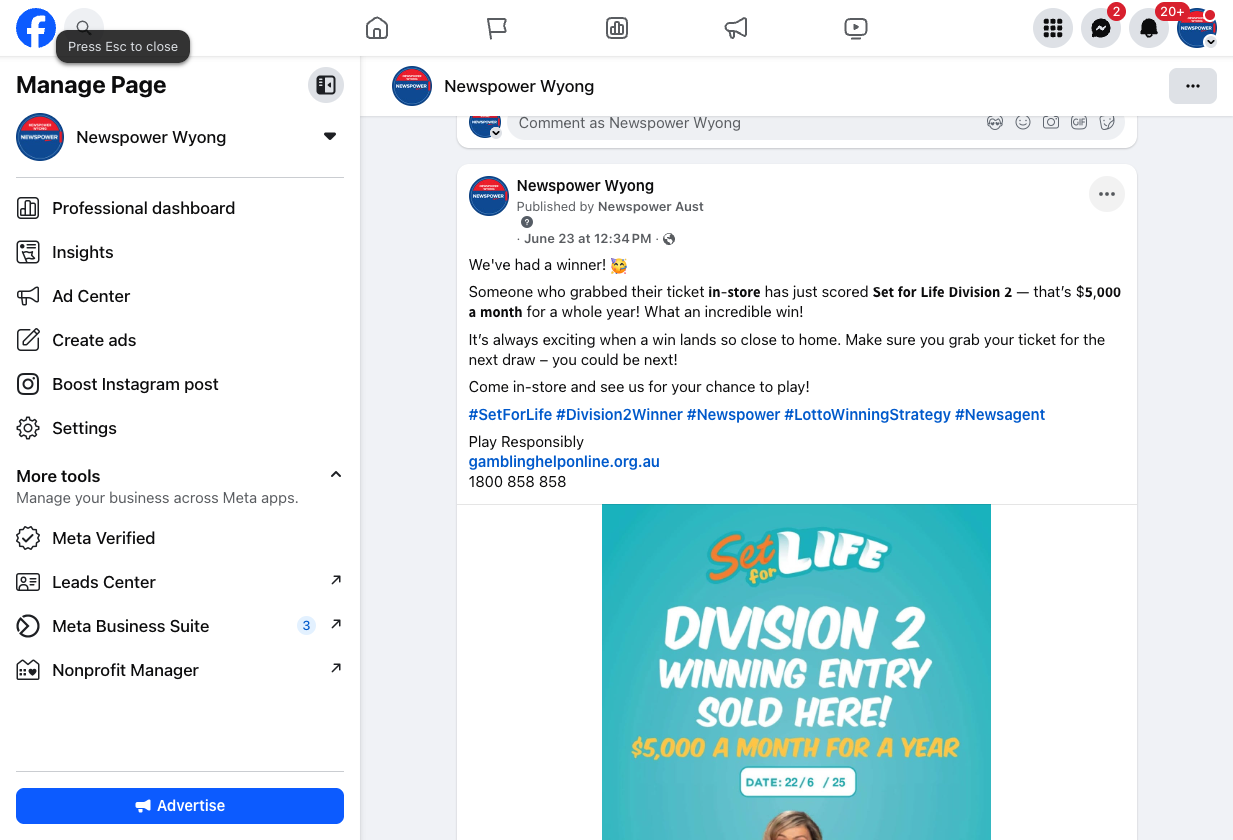This screenshot has height=840, width=1233.
Task: Open the #Newsagent hashtag
Action: pos(1000,415)
